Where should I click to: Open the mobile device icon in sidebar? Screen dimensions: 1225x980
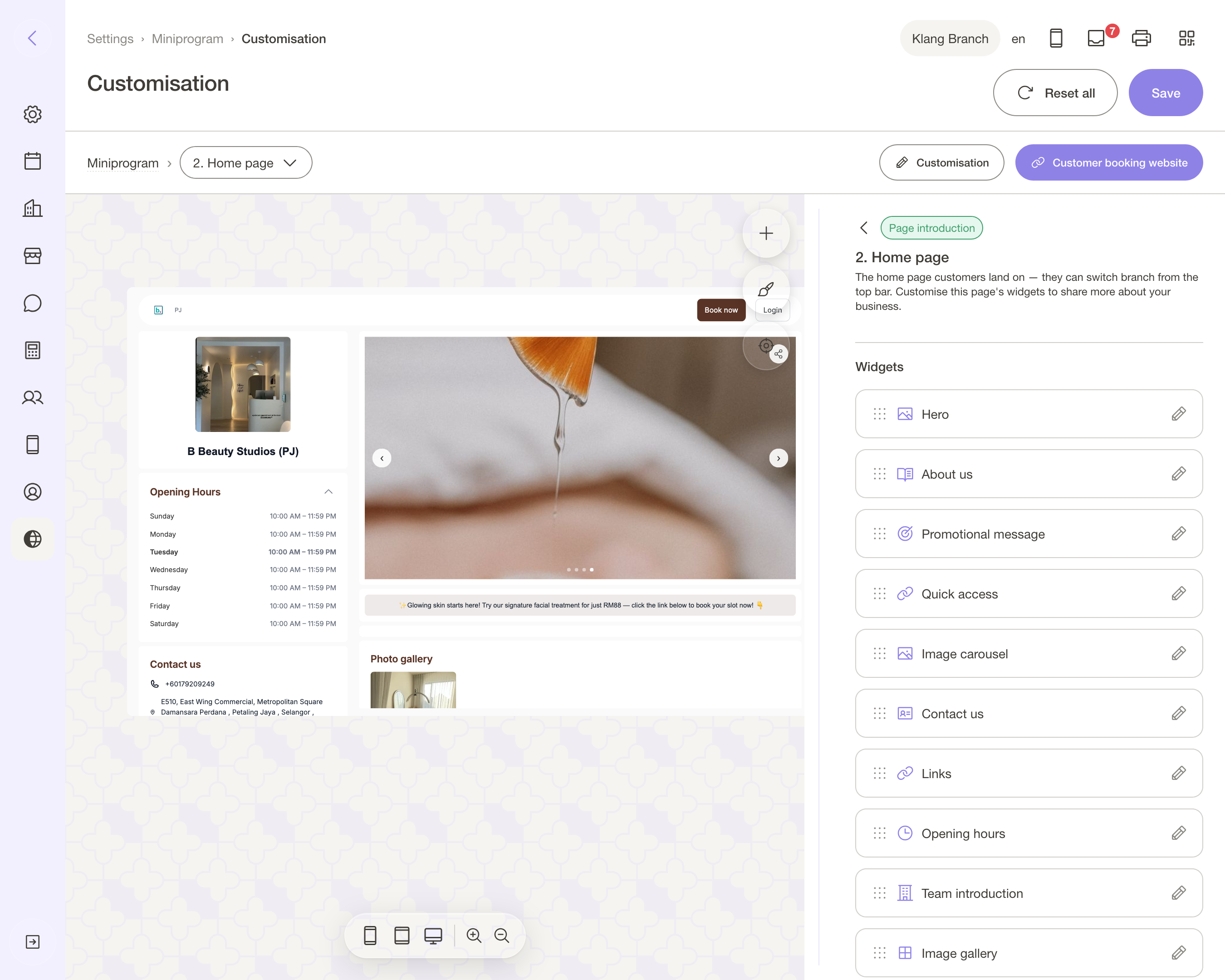[32, 444]
